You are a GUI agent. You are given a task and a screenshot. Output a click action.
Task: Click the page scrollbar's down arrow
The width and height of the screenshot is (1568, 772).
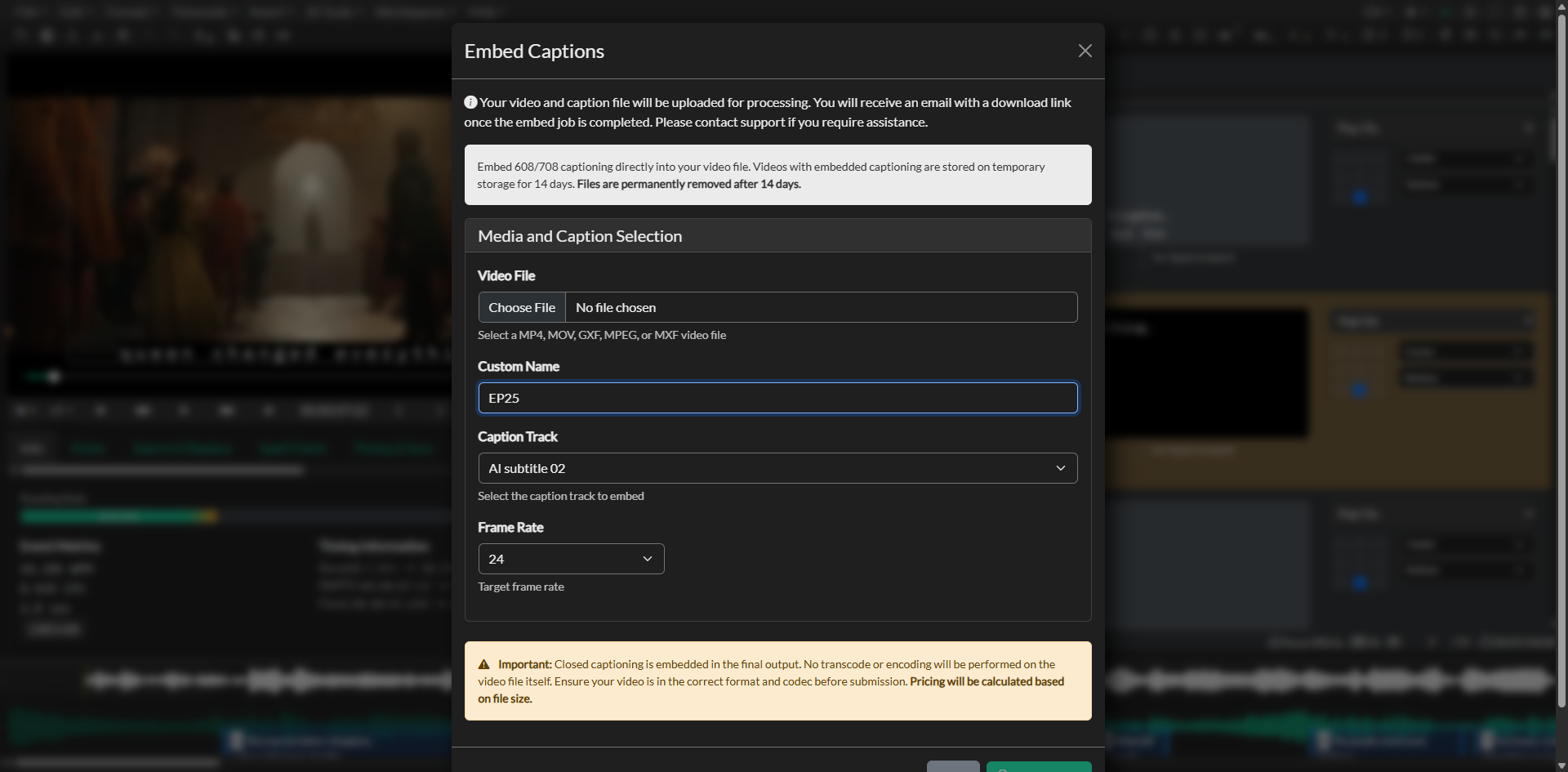click(1561, 766)
